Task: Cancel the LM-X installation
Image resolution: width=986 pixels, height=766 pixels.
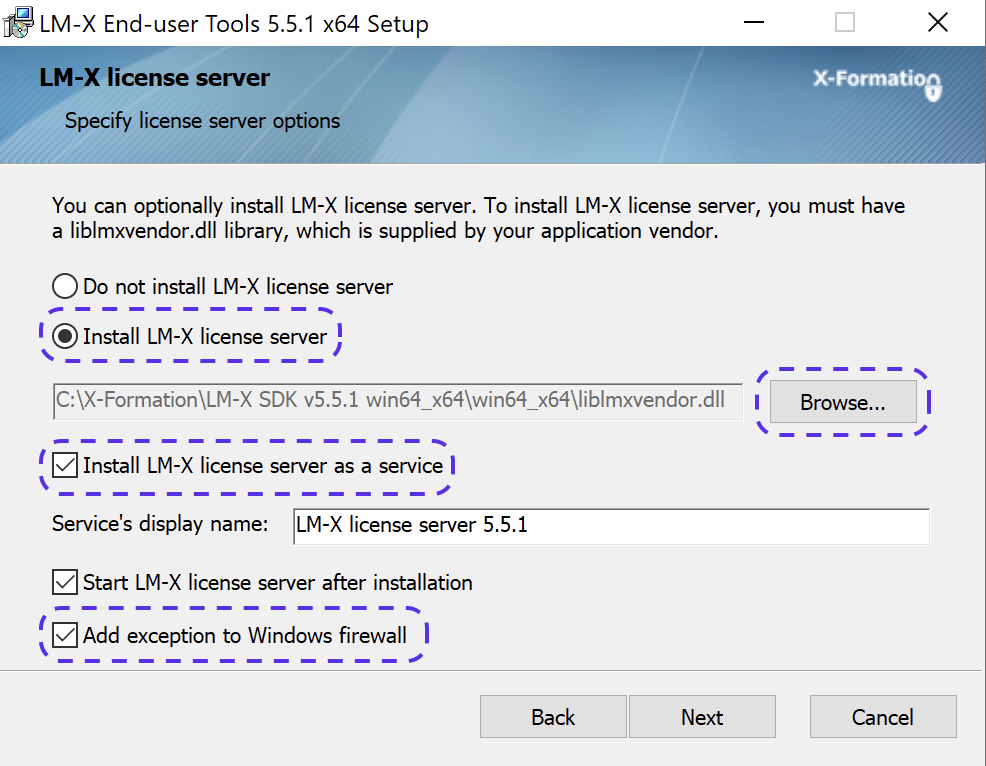Action: (883, 717)
